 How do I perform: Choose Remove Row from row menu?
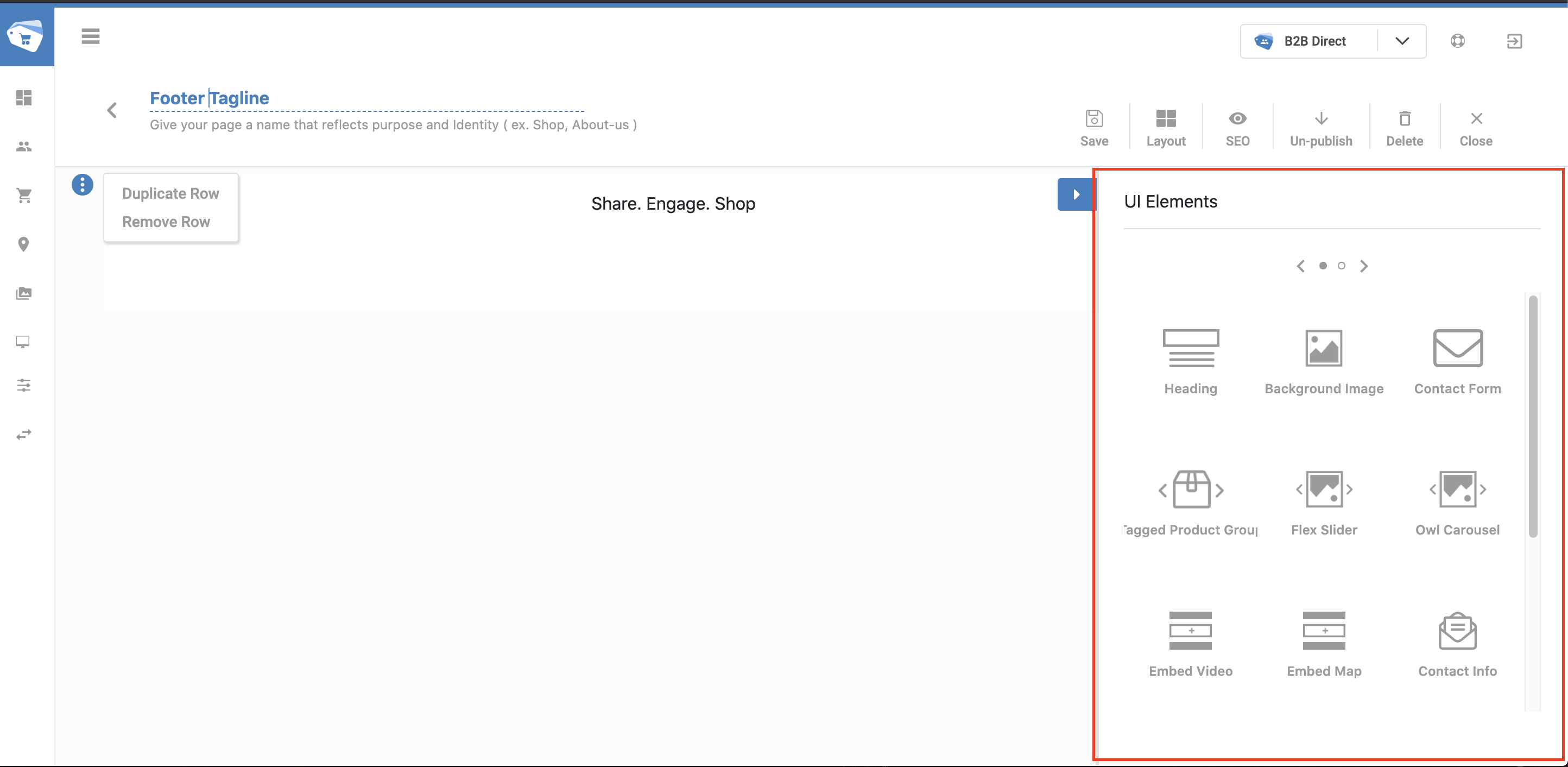(x=166, y=222)
